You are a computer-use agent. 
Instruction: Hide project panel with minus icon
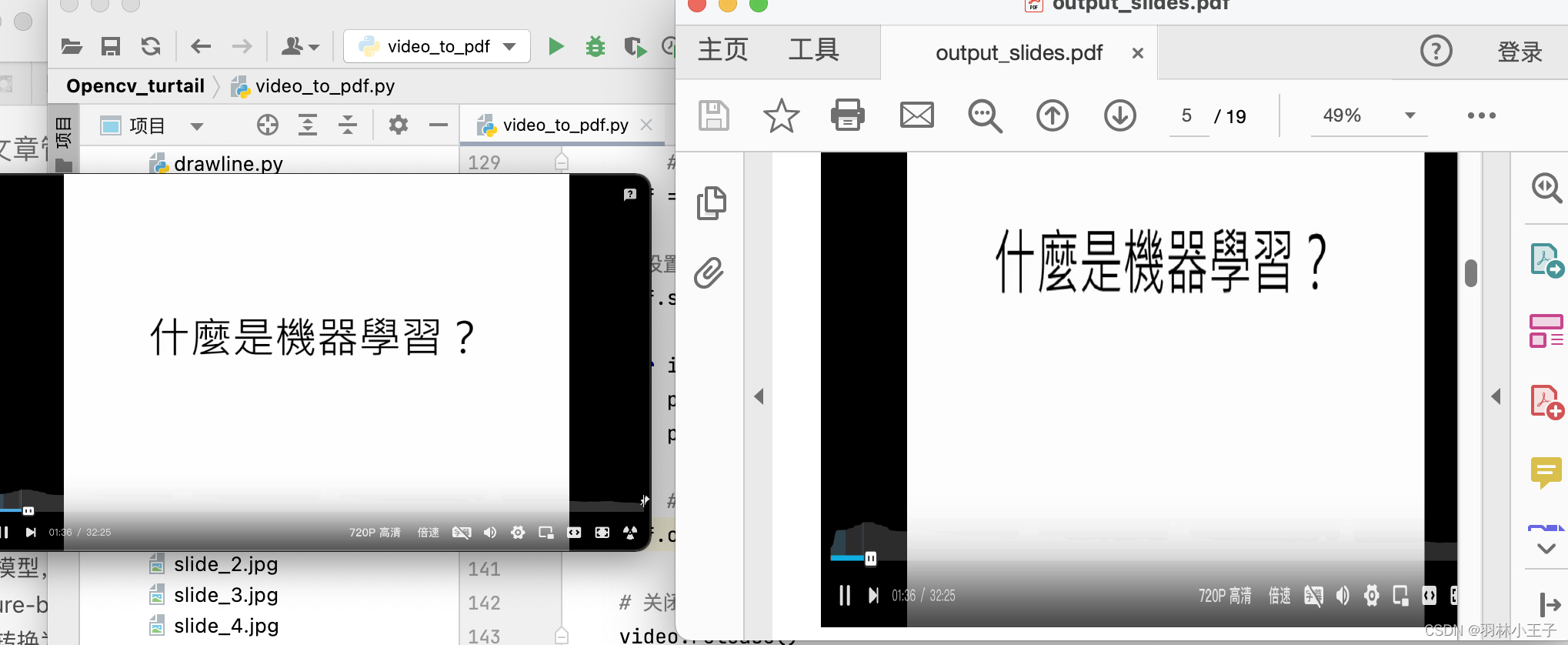click(x=439, y=125)
